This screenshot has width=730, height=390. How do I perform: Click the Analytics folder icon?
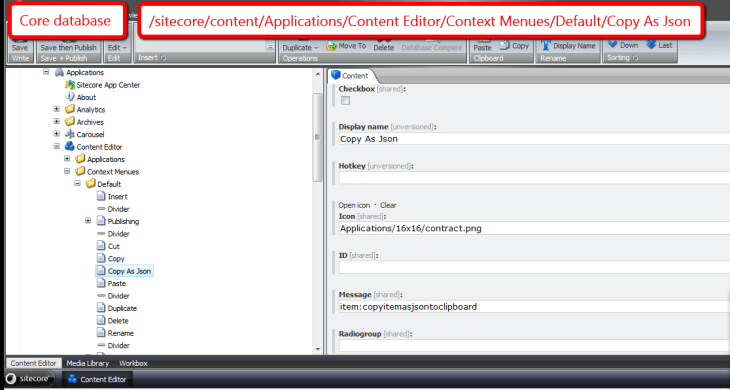point(70,109)
